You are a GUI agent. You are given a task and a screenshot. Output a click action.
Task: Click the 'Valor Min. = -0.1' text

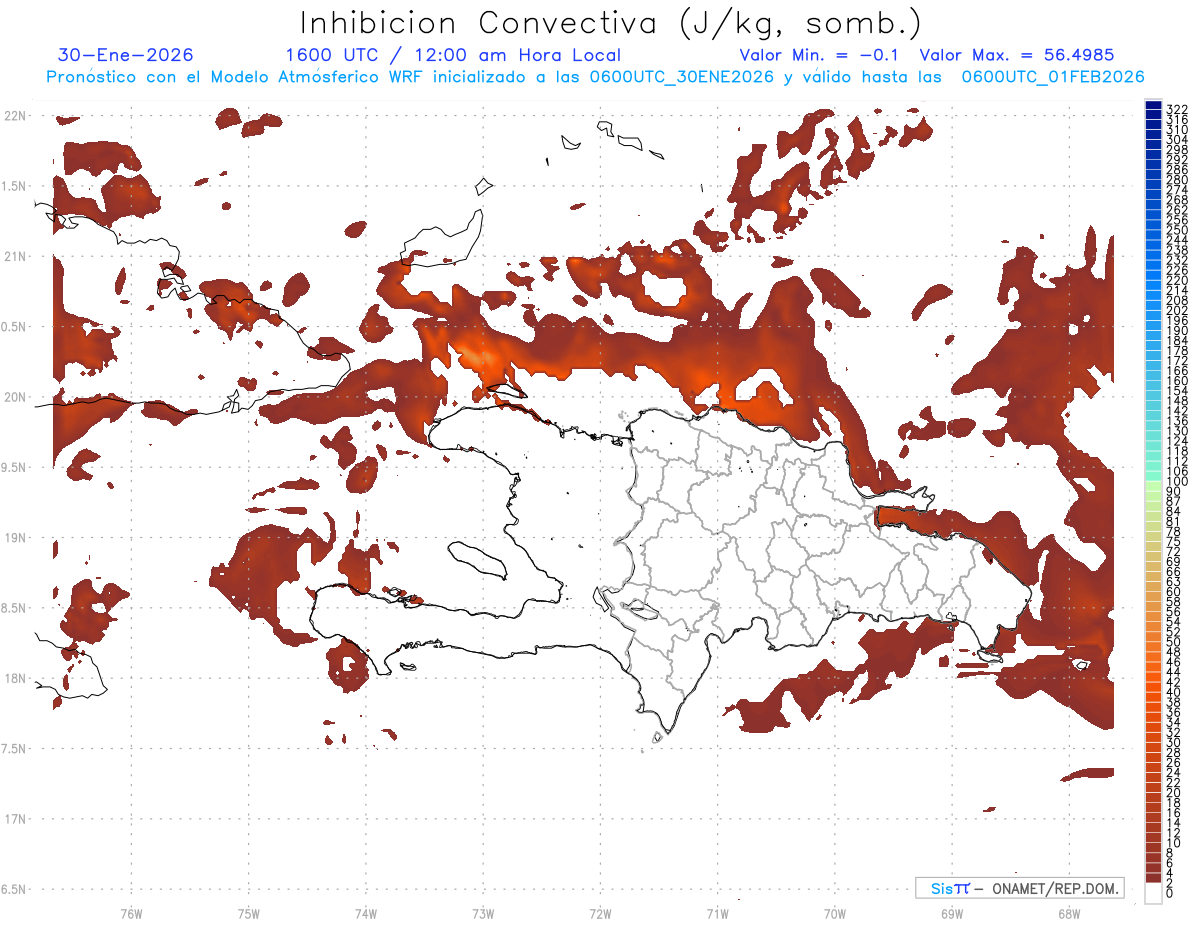[821, 56]
